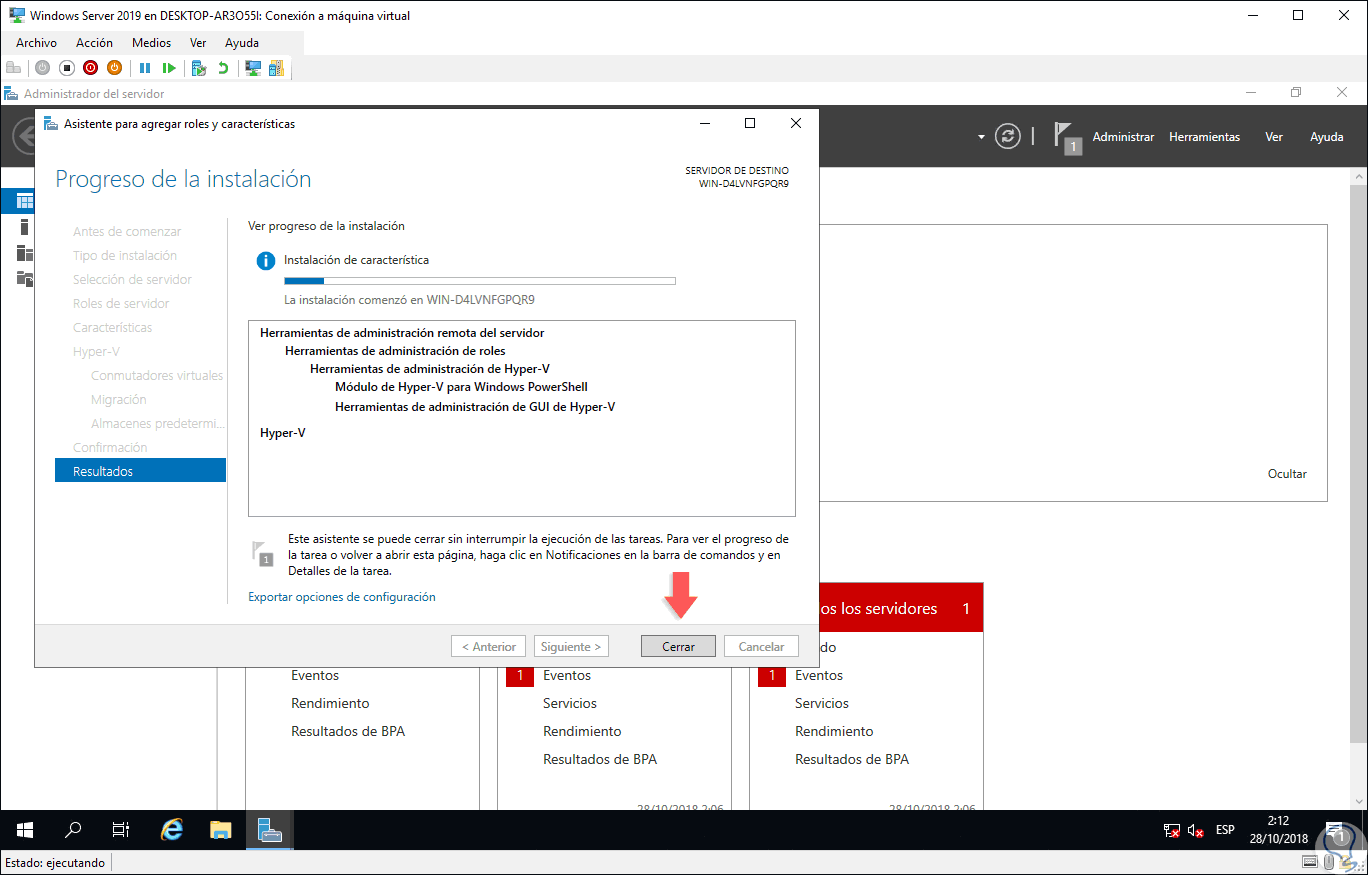Select the File Services sidebar icon
1368x875 pixels.
click(x=25, y=278)
